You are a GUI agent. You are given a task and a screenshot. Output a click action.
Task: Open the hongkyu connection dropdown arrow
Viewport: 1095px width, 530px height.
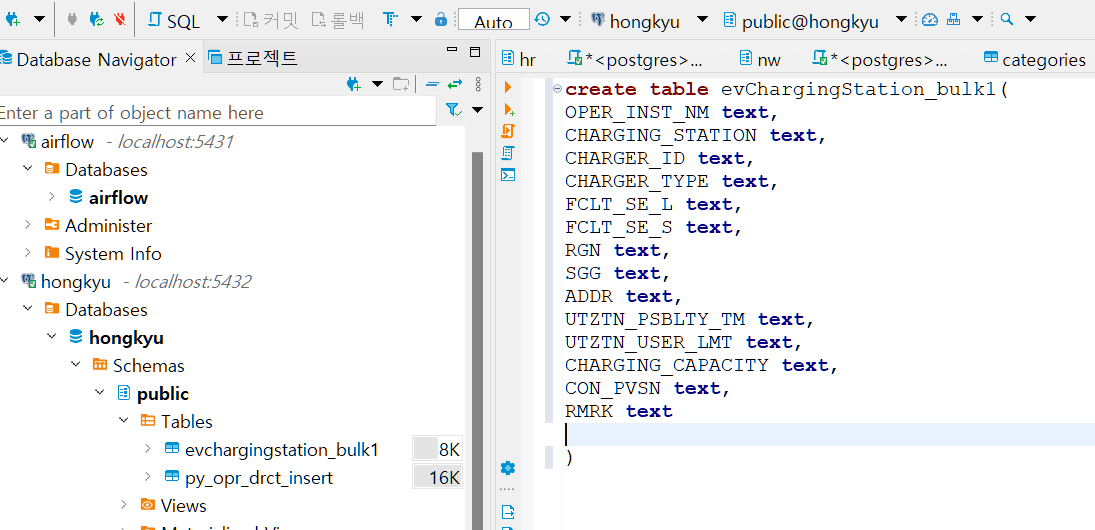pyautogui.click(x=703, y=20)
